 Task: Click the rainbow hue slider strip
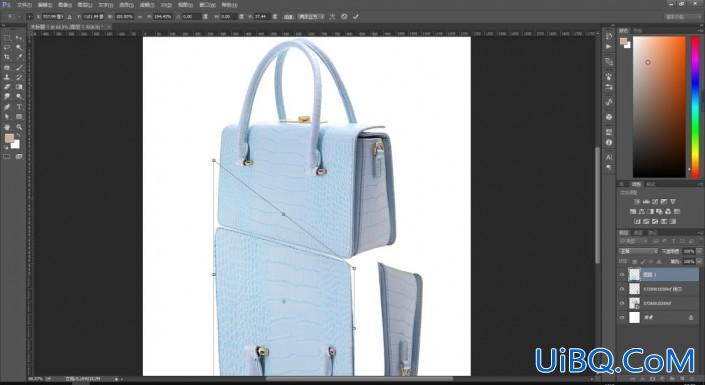695,107
